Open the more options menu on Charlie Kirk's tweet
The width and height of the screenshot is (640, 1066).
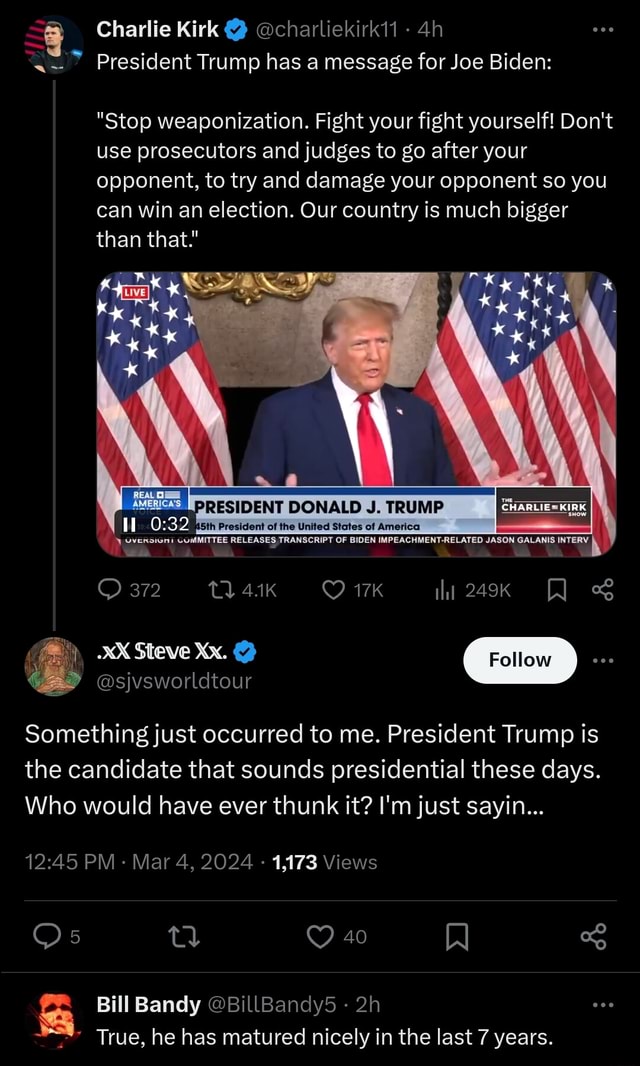[601, 29]
